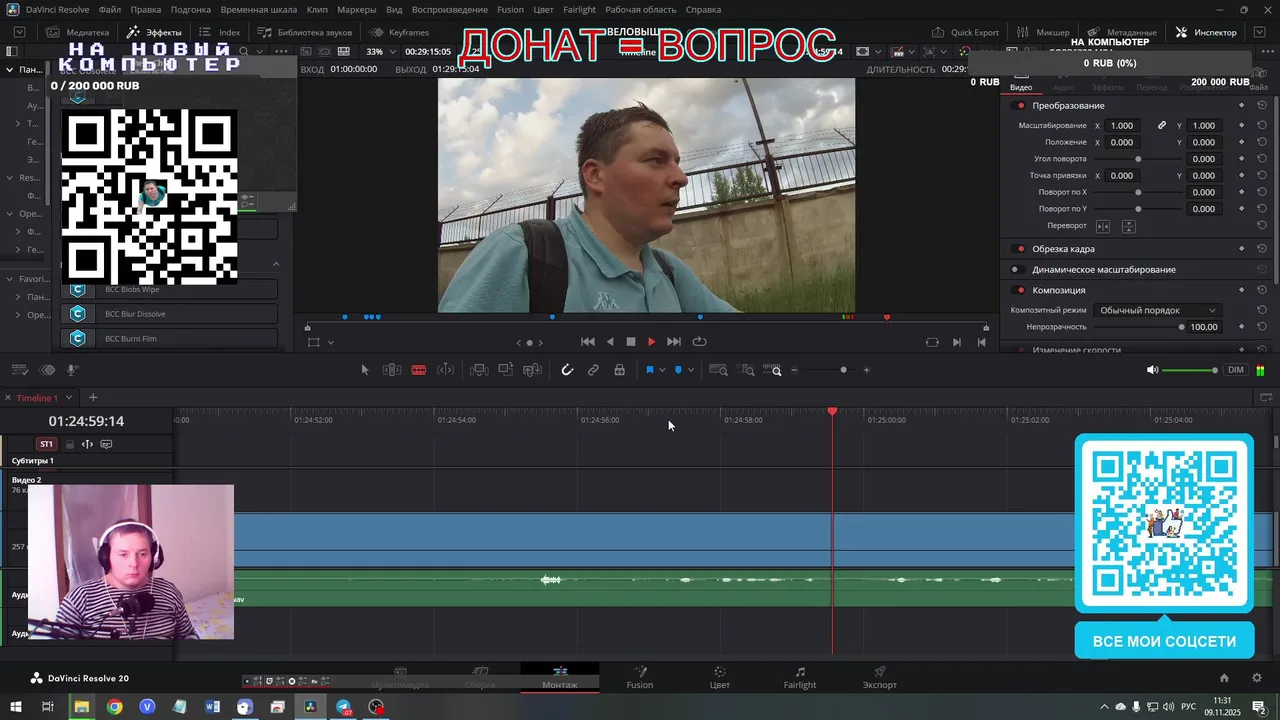This screenshot has width=1280, height=720.
Task: Toggle Position lock icon in timeline toolbar
Action: point(620,370)
